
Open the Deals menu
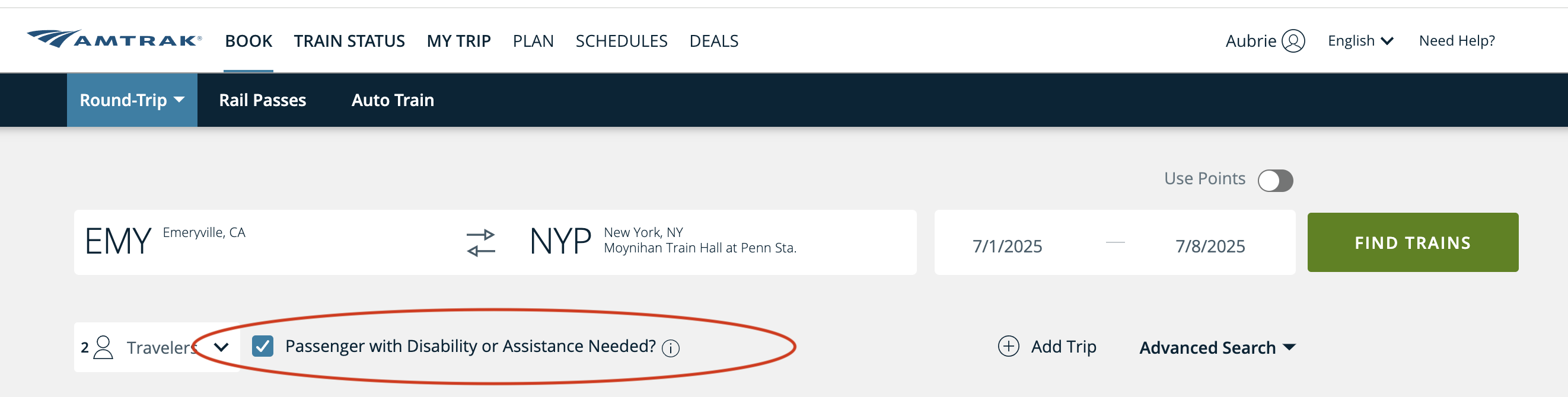tap(713, 41)
